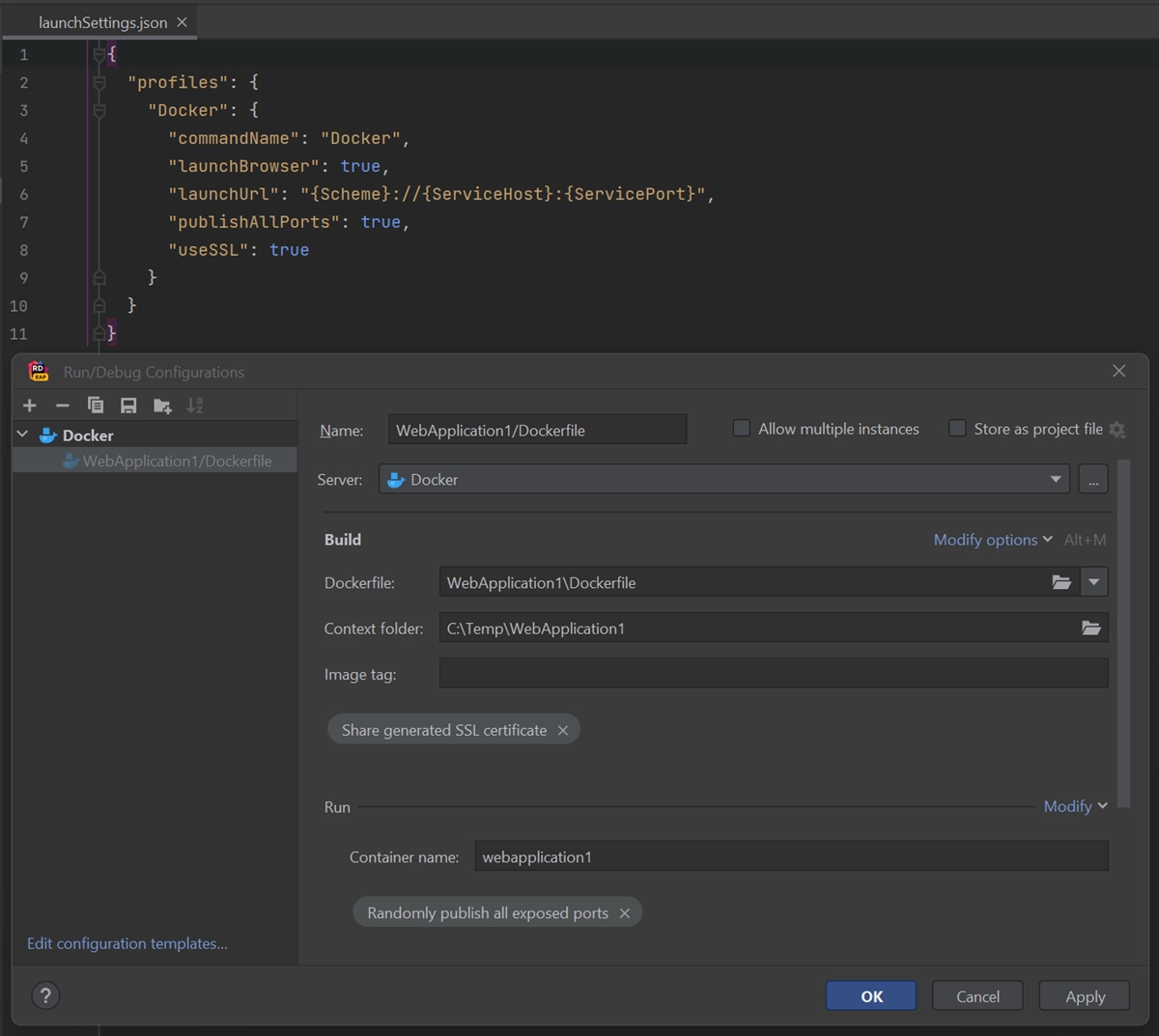Open help via question mark button
Image resolution: width=1159 pixels, height=1036 pixels.
coord(45,995)
